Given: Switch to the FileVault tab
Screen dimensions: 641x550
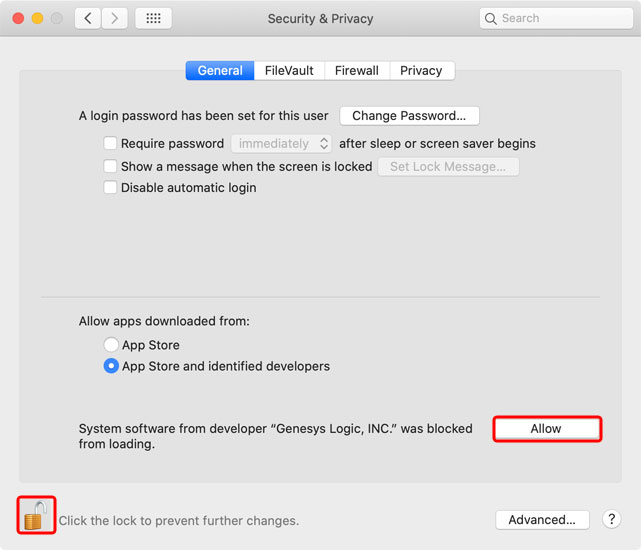Looking at the screenshot, I should (289, 71).
